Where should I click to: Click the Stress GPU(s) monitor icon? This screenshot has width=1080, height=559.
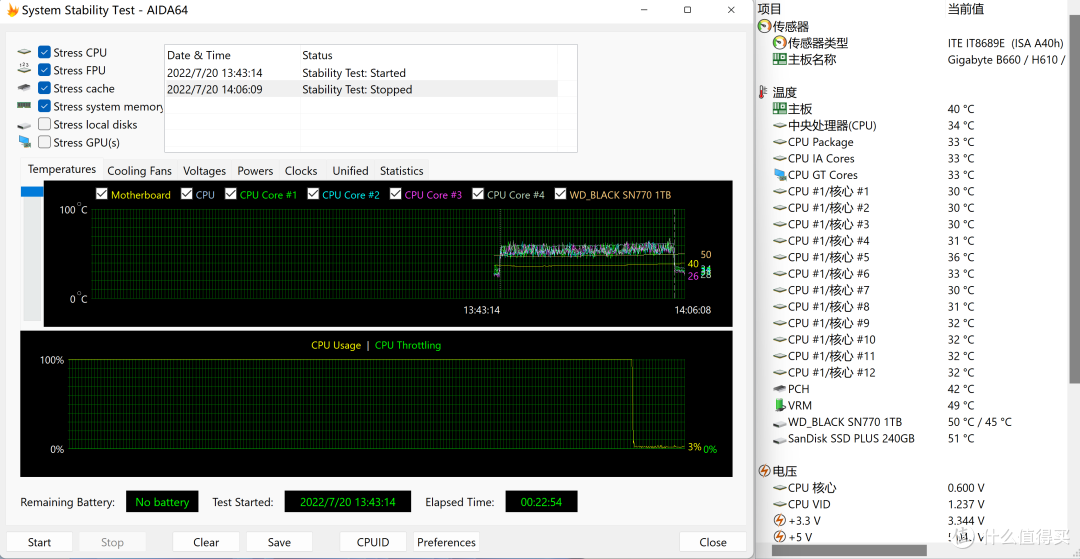[x=25, y=143]
